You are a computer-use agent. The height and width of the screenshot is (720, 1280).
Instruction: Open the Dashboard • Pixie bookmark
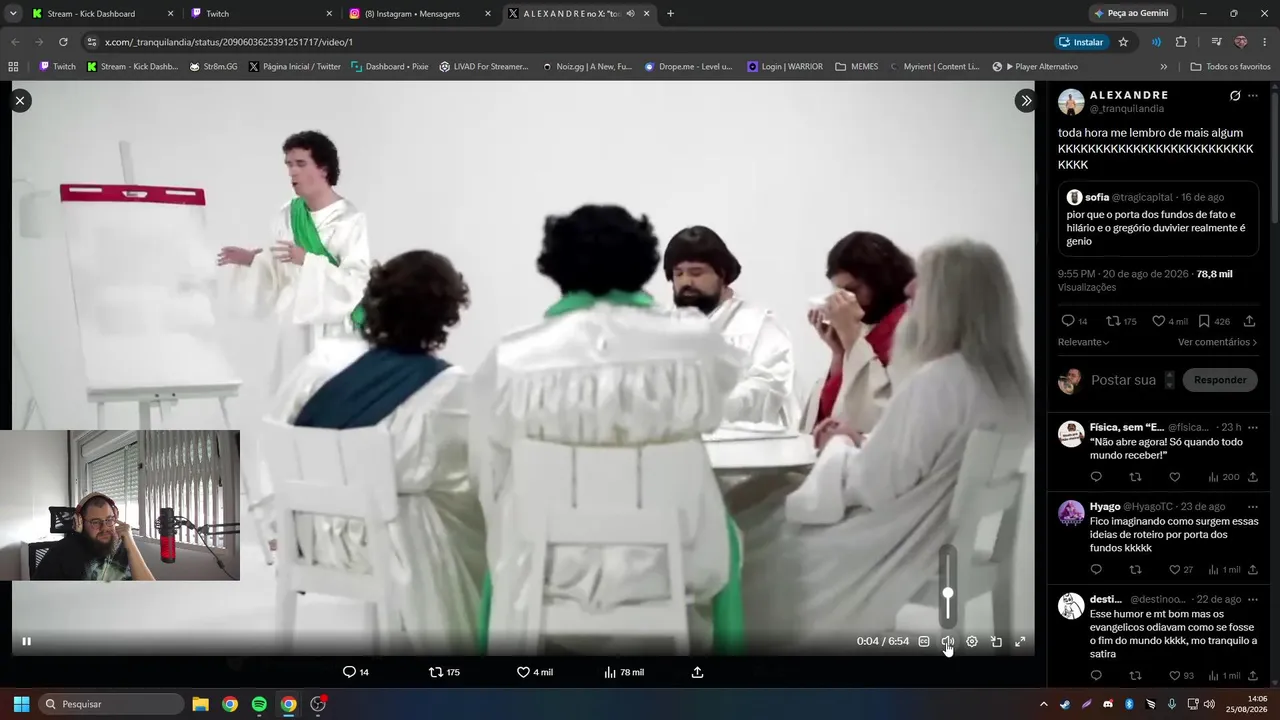(x=390, y=67)
